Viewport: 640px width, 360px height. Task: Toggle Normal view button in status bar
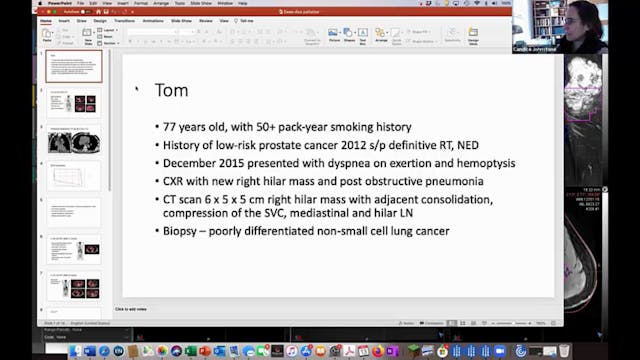451,323
